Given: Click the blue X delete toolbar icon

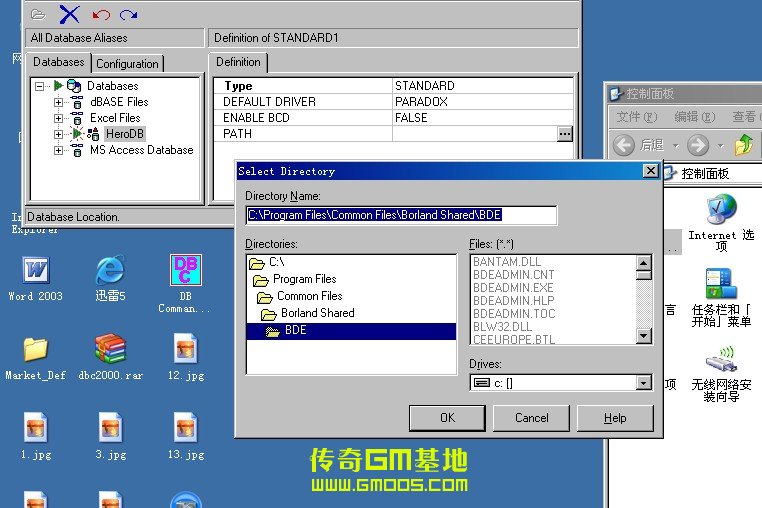Looking at the screenshot, I should coord(69,14).
